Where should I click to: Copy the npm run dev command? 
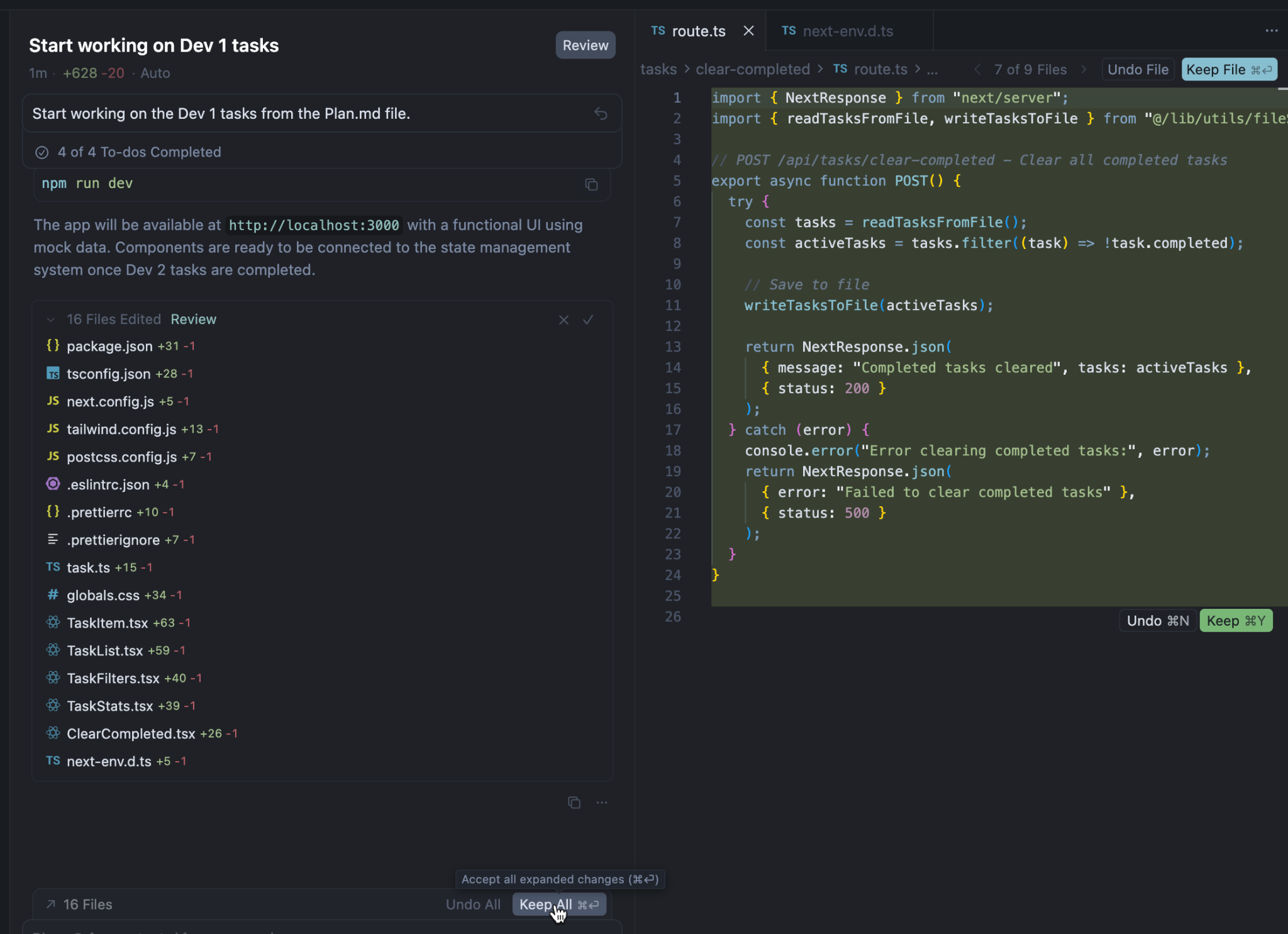[591, 184]
